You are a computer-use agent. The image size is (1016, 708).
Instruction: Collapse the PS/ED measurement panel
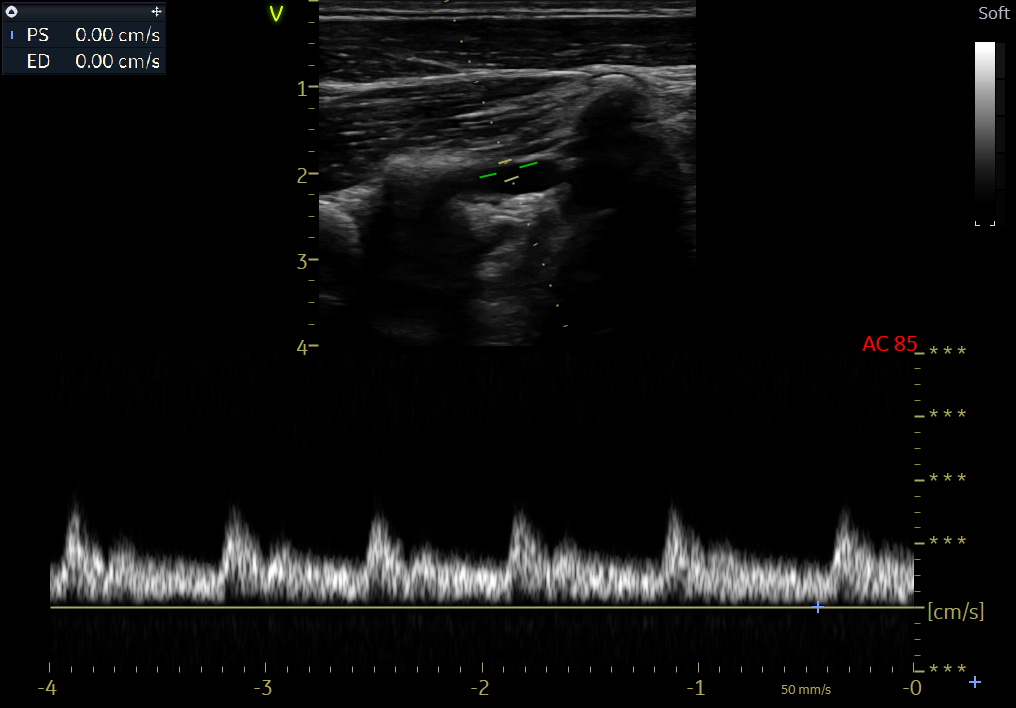[12, 11]
